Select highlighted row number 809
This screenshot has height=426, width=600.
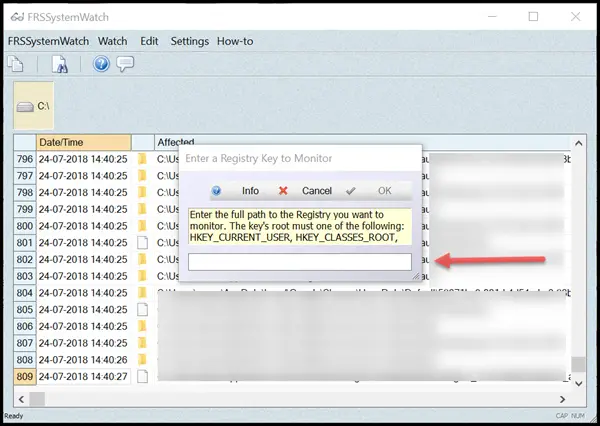(25, 377)
